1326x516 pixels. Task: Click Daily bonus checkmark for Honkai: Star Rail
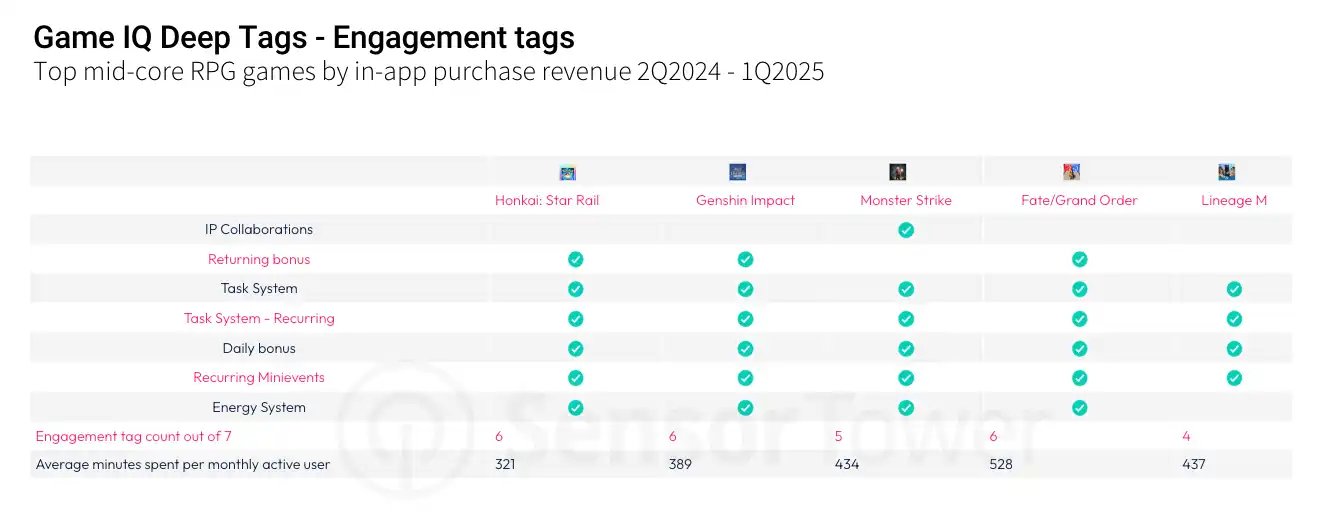click(576, 349)
